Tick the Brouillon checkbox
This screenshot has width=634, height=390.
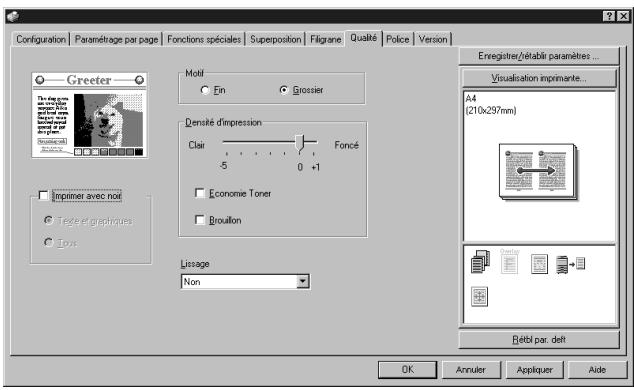pyautogui.click(x=199, y=219)
